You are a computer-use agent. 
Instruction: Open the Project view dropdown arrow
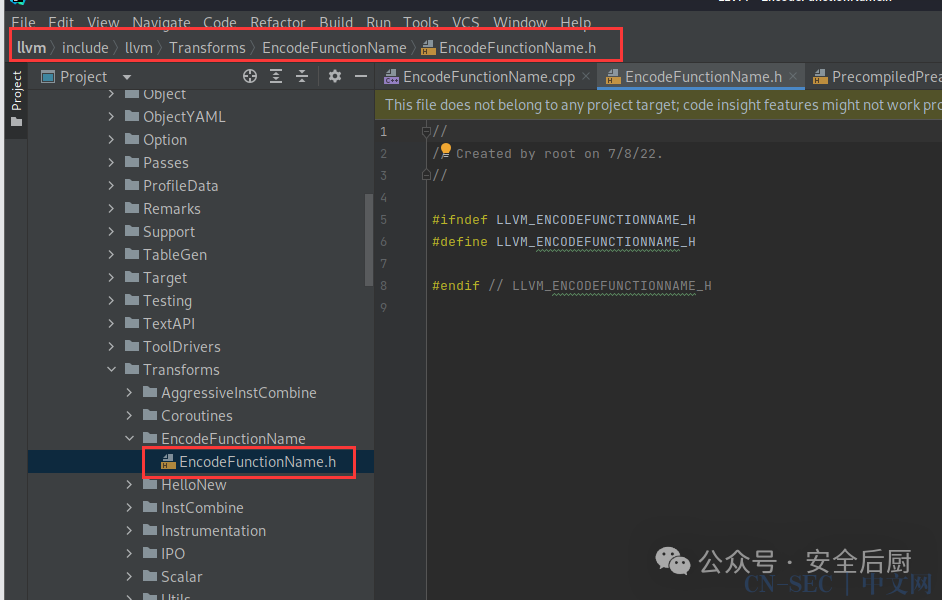tap(127, 77)
